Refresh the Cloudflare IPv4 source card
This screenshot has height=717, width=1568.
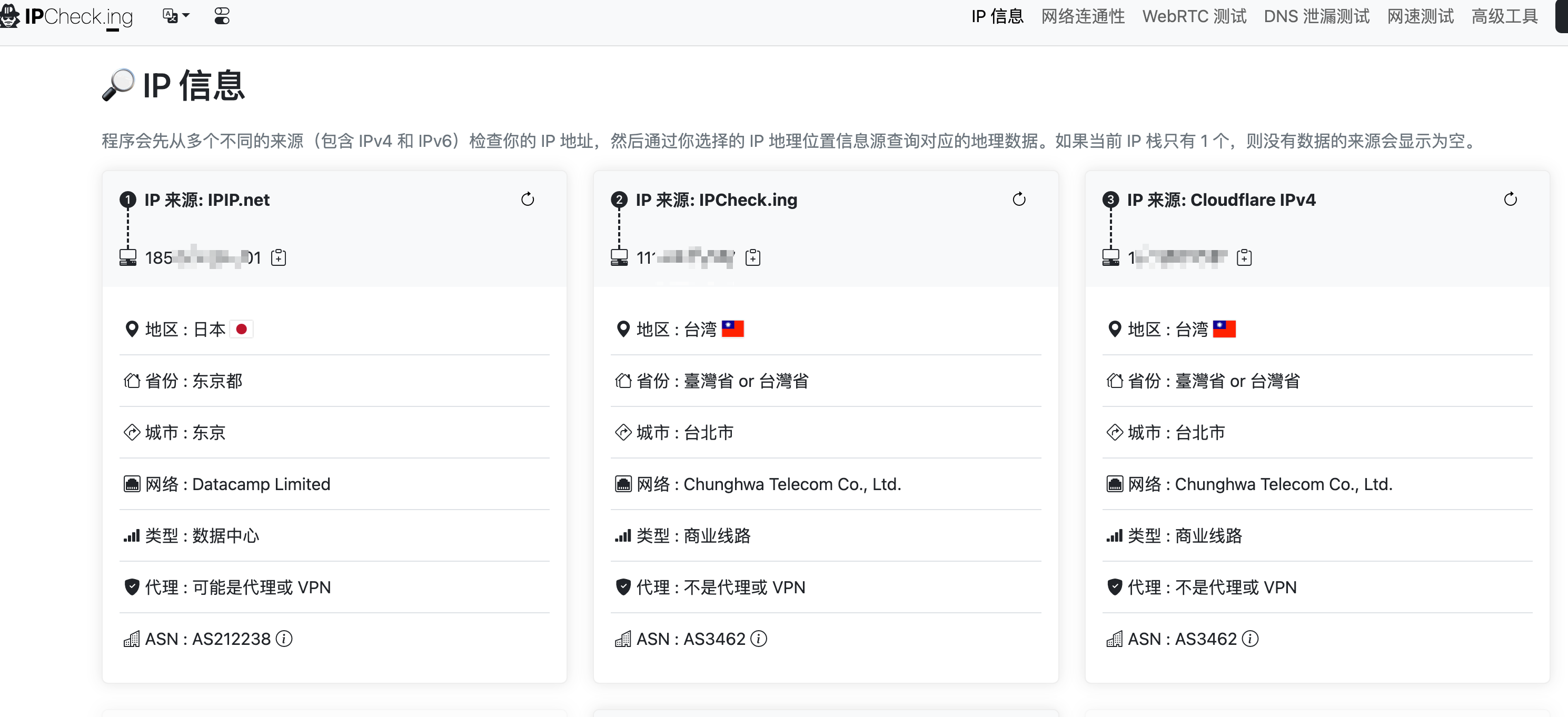tap(1510, 199)
